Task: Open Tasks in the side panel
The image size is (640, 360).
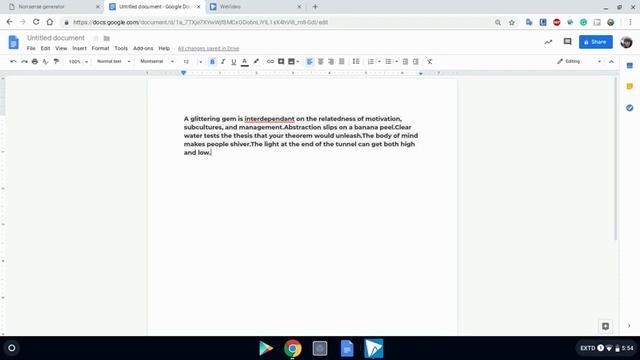Action: coord(629,108)
